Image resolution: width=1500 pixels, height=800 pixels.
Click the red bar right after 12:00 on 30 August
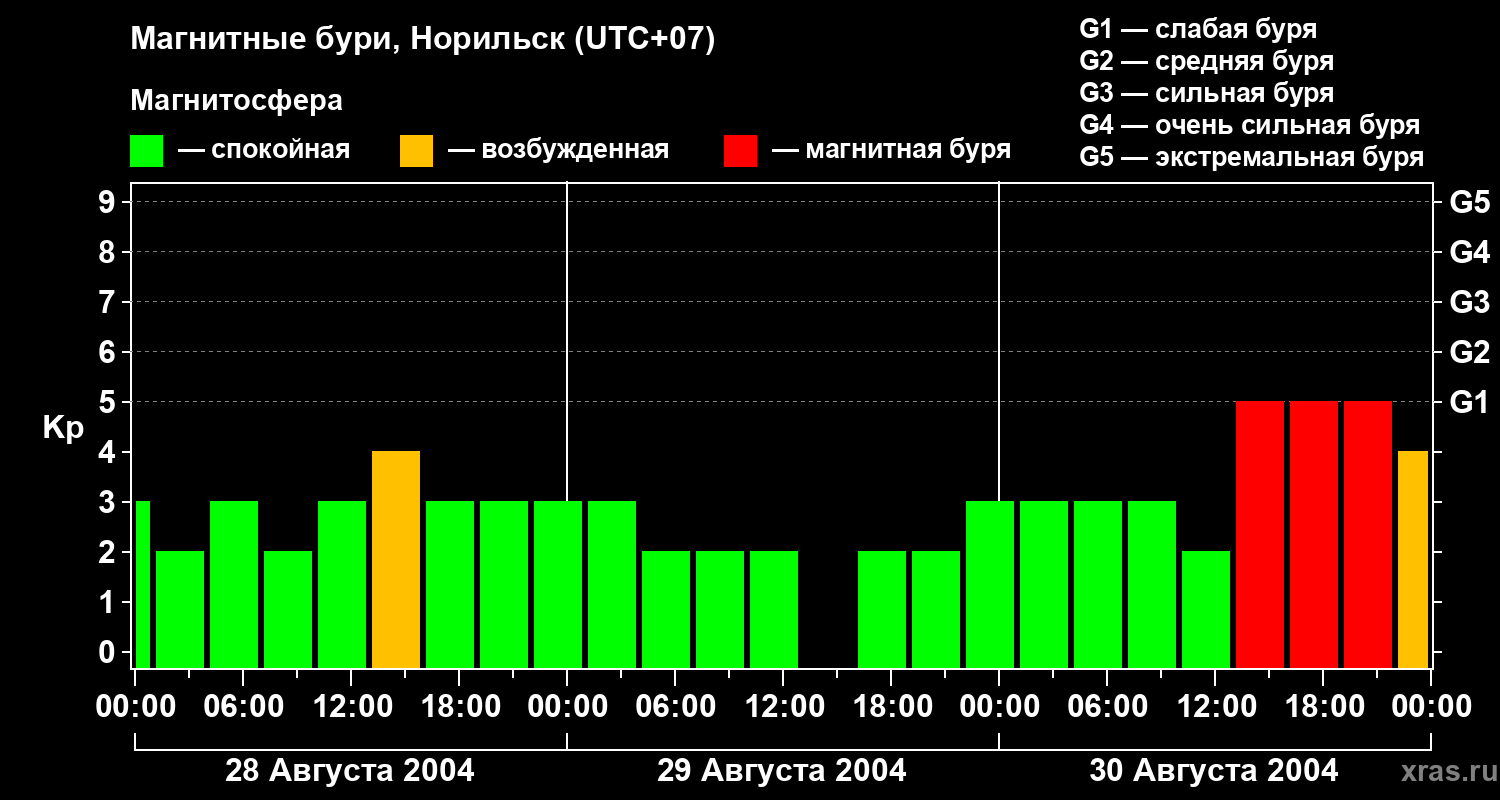coord(1260,534)
